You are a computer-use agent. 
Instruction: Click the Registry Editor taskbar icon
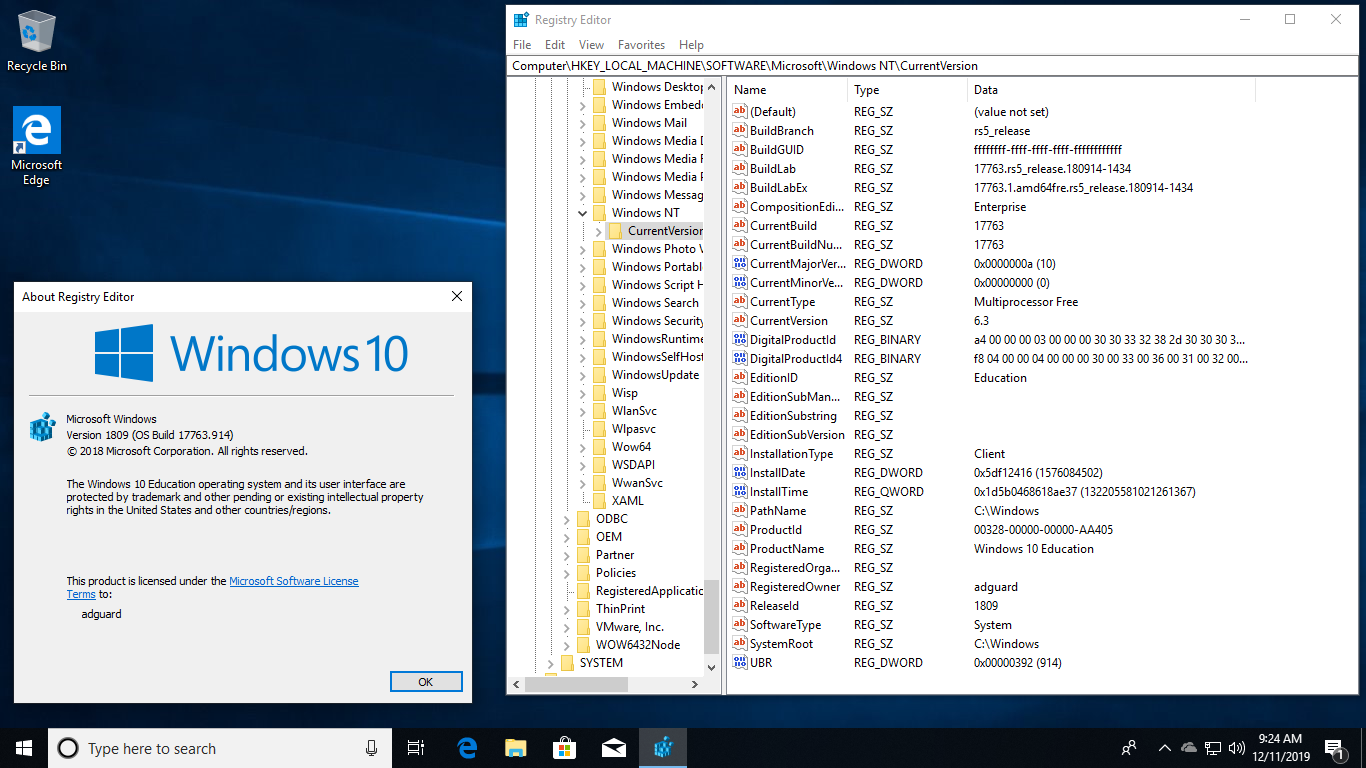click(x=663, y=748)
